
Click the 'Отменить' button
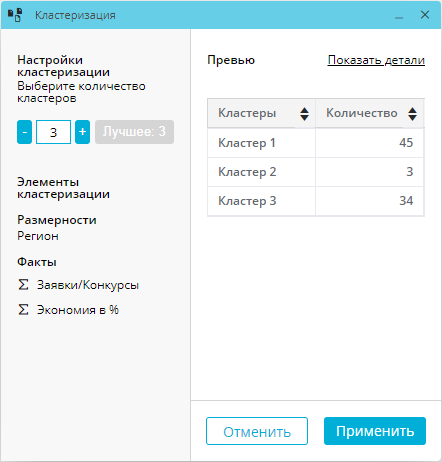tap(257, 431)
